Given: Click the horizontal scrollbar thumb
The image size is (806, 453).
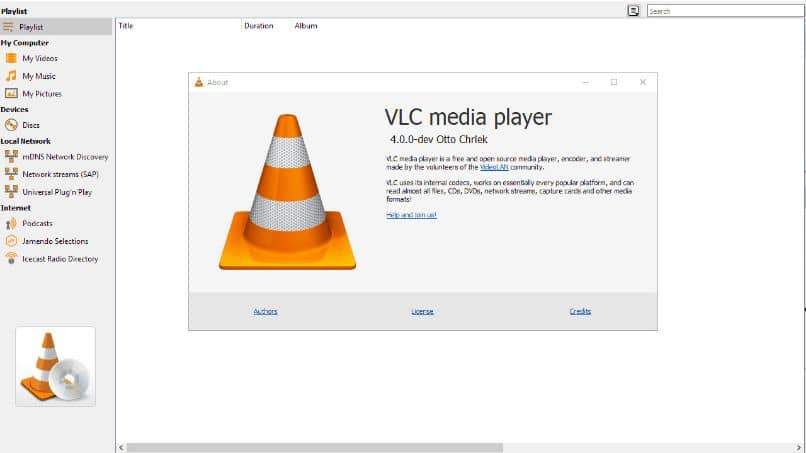Looking at the screenshot, I should click(x=315, y=448).
